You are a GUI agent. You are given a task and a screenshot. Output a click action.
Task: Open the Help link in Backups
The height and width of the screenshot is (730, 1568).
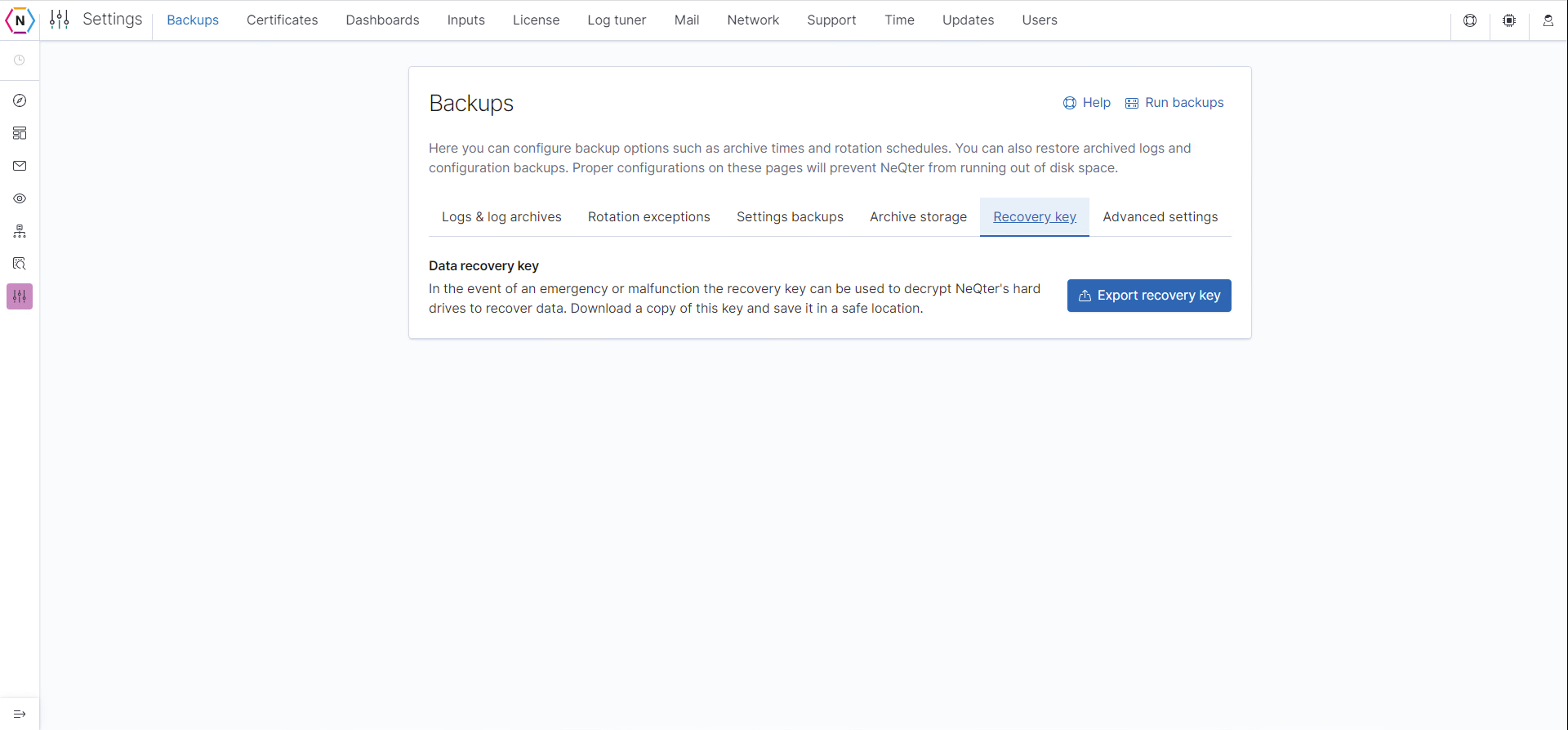pyautogui.click(x=1086, y=103)
